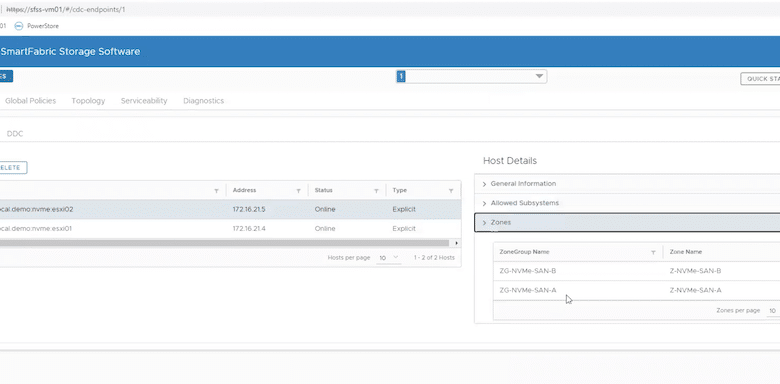The width and height of the screenshot is (780, 384).
Task: Open the Hosts per page dropdown
Action: (x=389, y=258)
